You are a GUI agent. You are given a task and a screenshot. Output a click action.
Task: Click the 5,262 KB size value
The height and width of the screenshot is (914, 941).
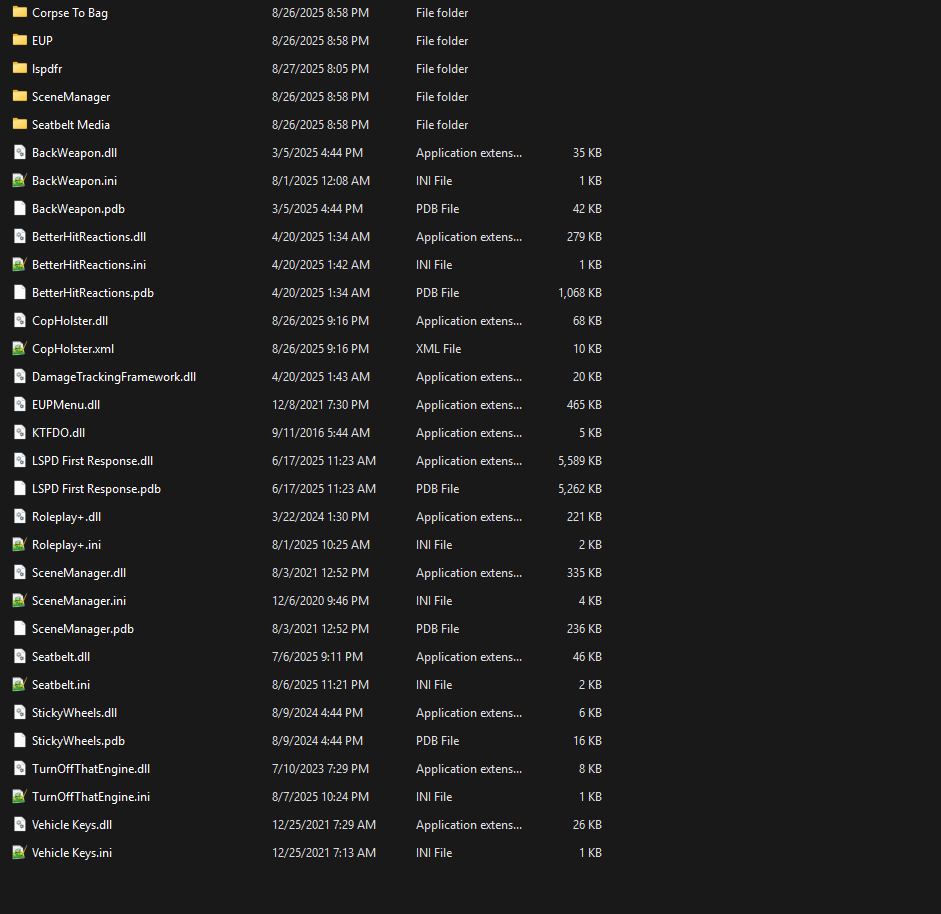pos(580,489)
